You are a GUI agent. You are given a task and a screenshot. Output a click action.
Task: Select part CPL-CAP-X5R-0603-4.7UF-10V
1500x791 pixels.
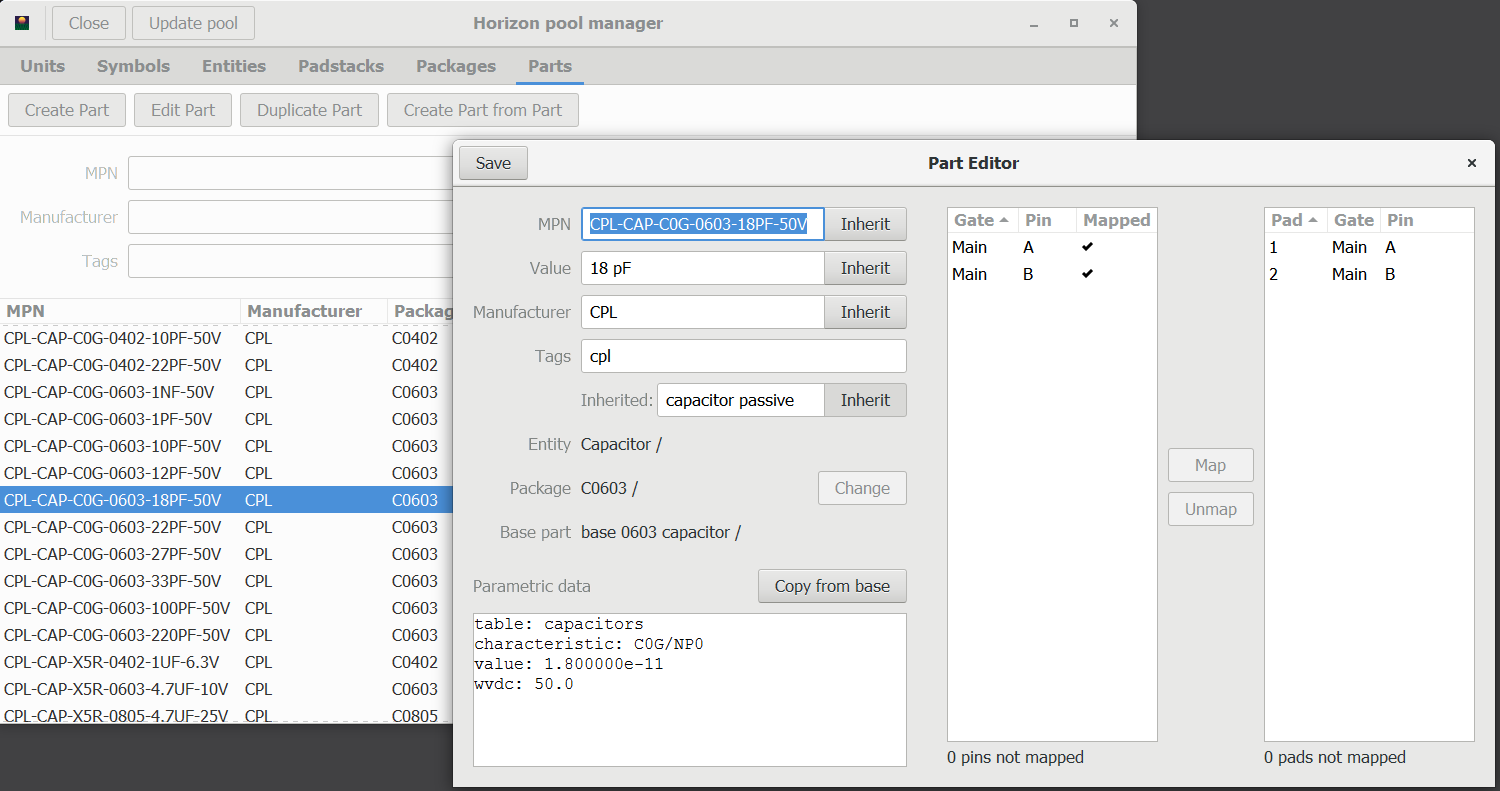[x=226, y=689]
